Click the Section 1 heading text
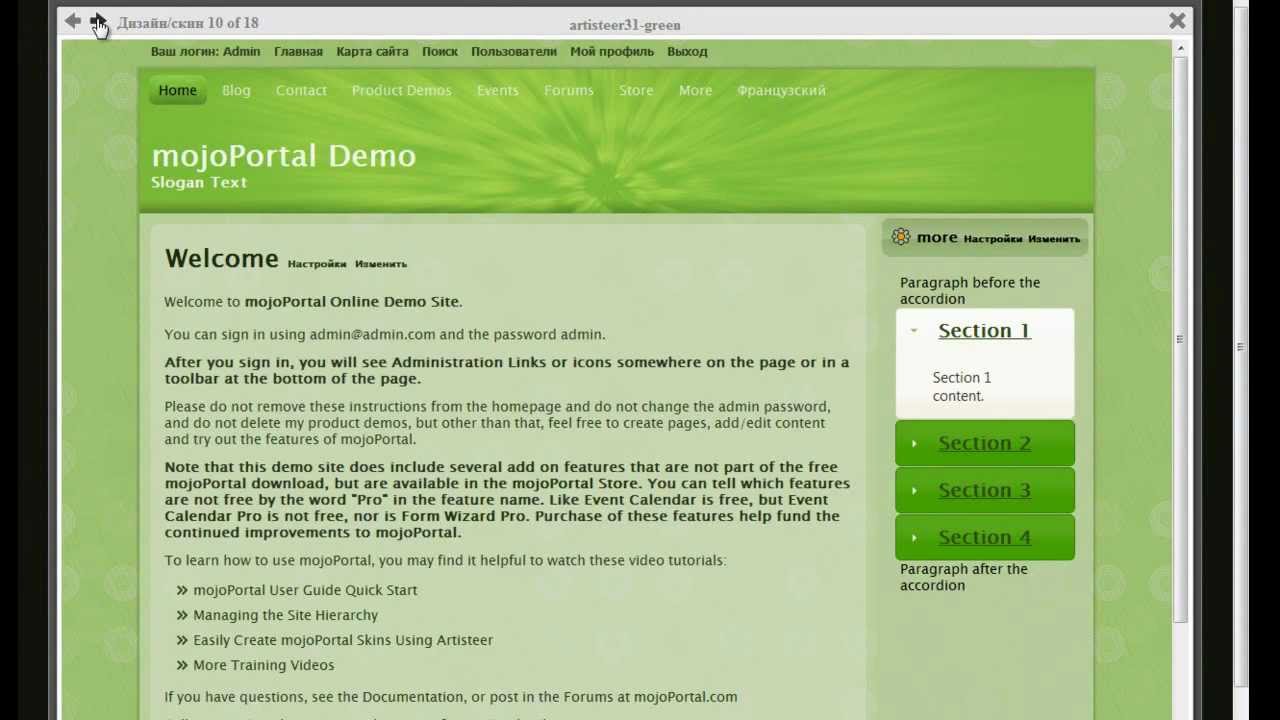 [984, 331]
